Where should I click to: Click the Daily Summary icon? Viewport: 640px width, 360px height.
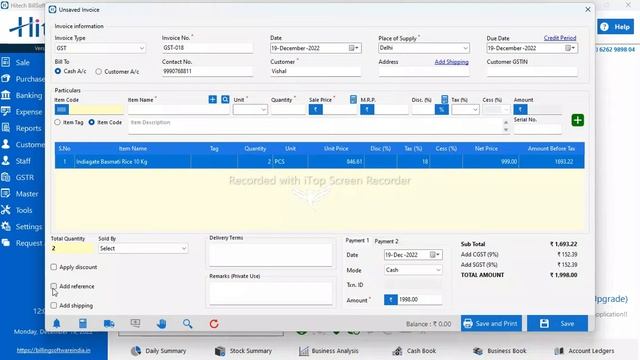point(136,351)
